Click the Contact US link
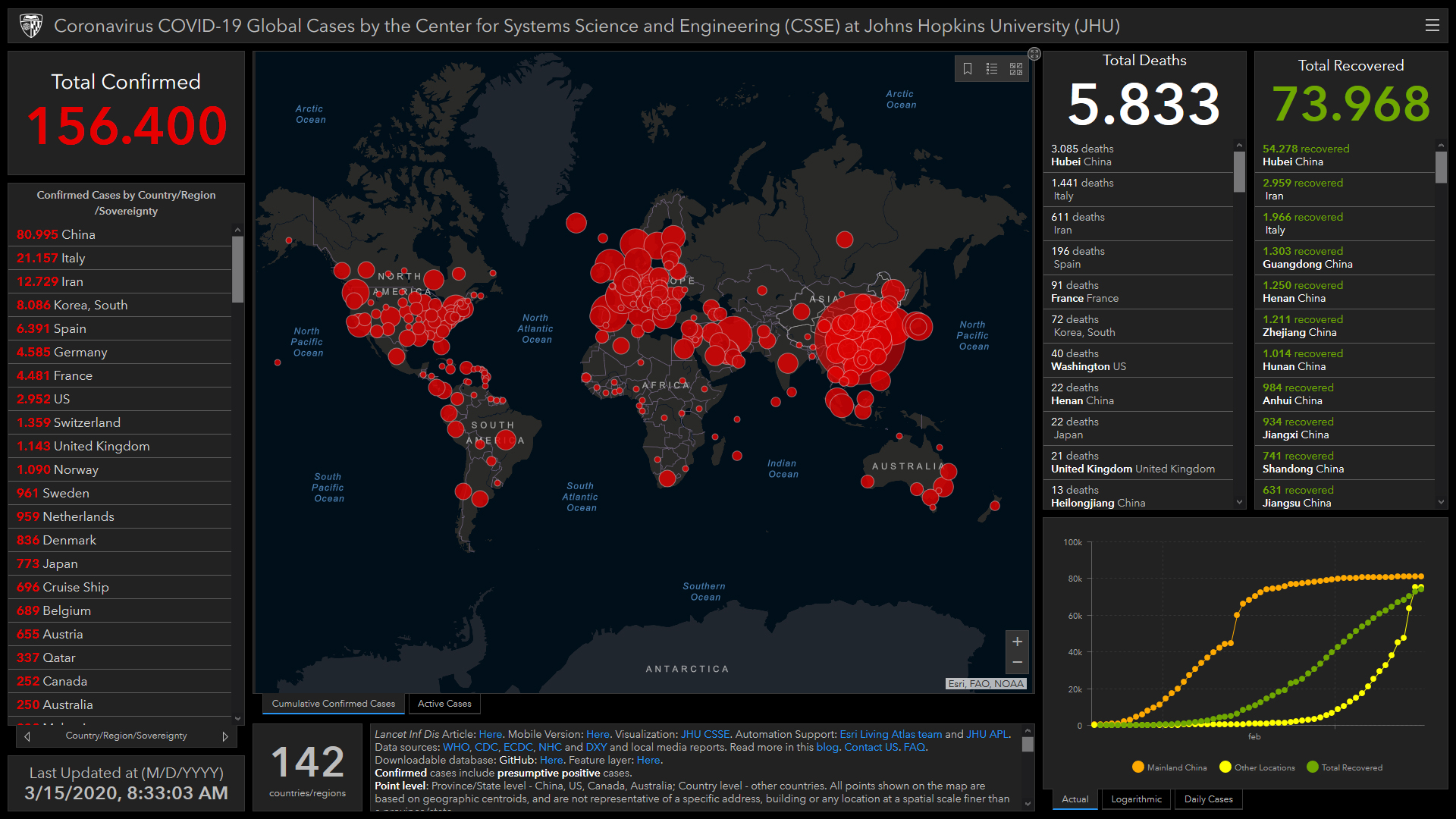The height and width of the screenshot is (819, 1456). pyautogui.click(x=871, y=747)
